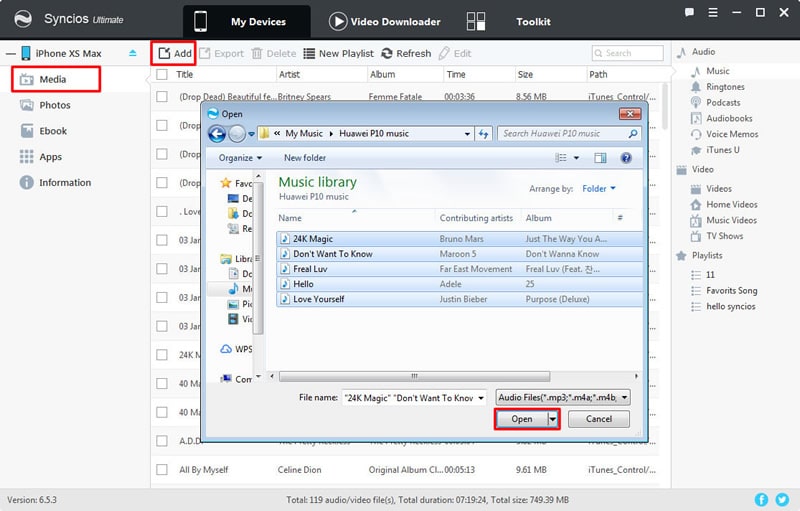
Task: Click the Back arrow in Open dialog
Action: pyautogui.click(x=217, y=134)
